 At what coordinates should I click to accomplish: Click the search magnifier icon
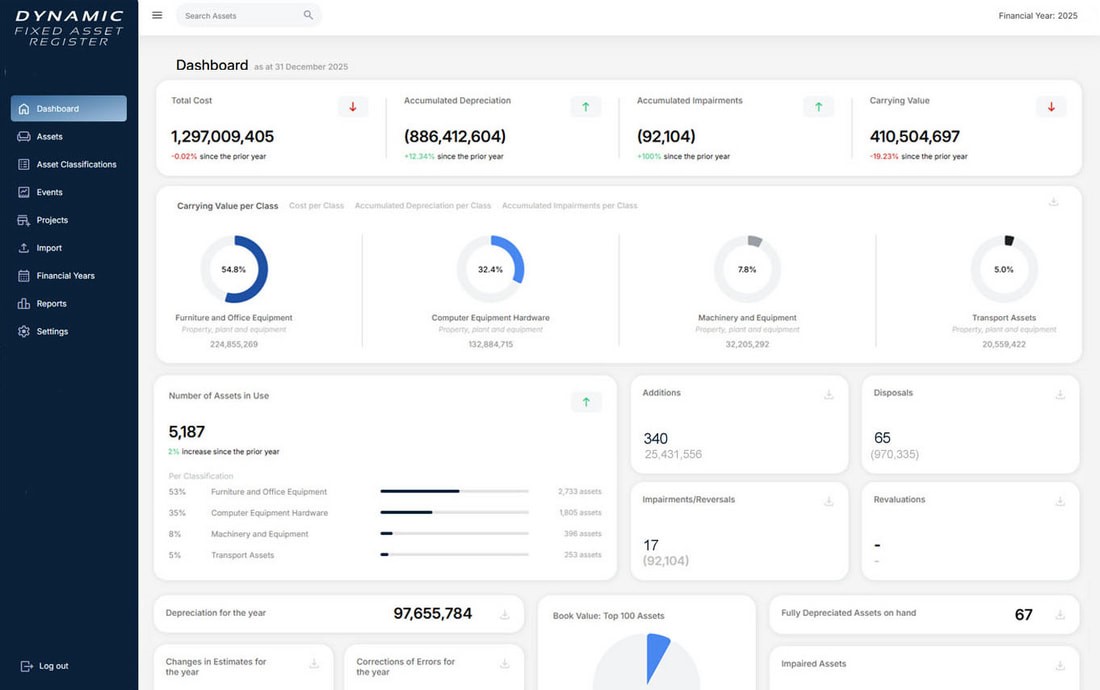click(x=308, y=15)
